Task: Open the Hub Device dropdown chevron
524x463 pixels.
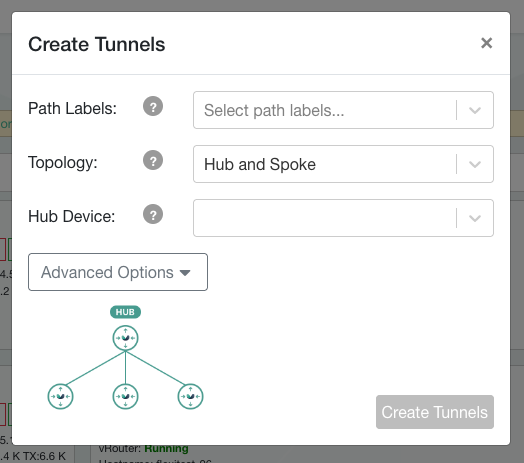Action: coord(475,218)
